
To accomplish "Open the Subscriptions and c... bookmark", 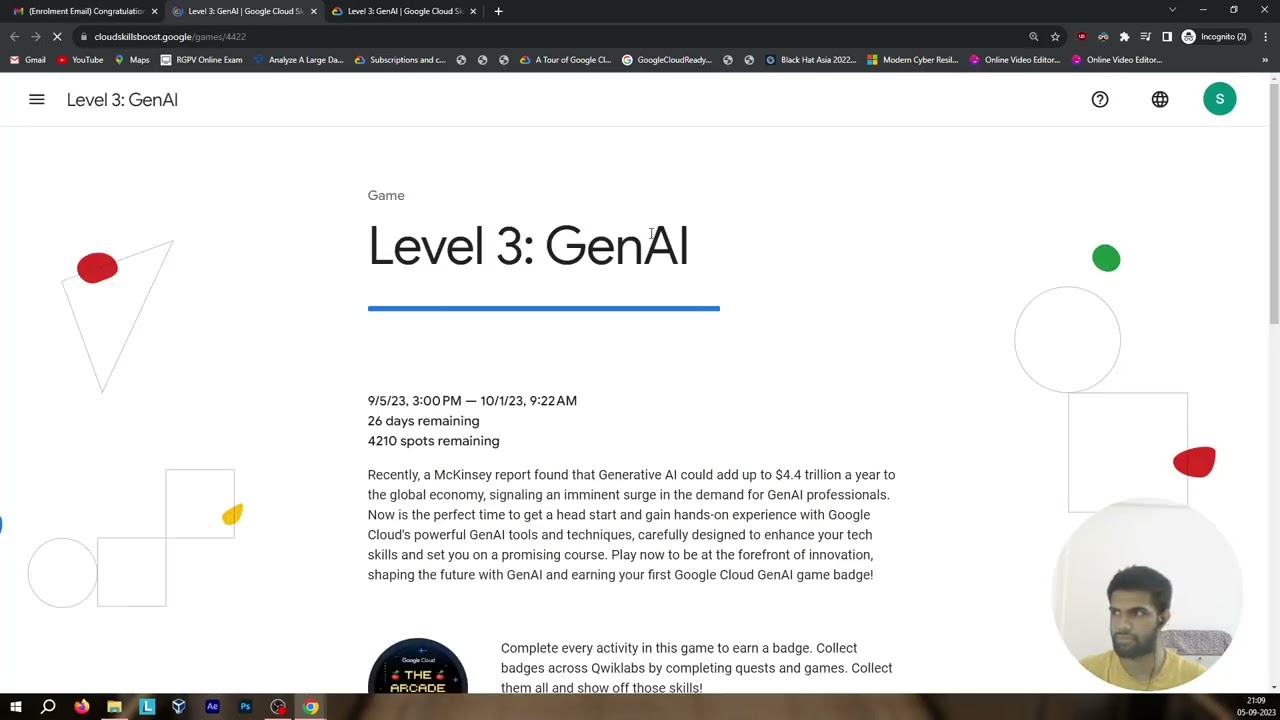I will click(x=400, y=60).
